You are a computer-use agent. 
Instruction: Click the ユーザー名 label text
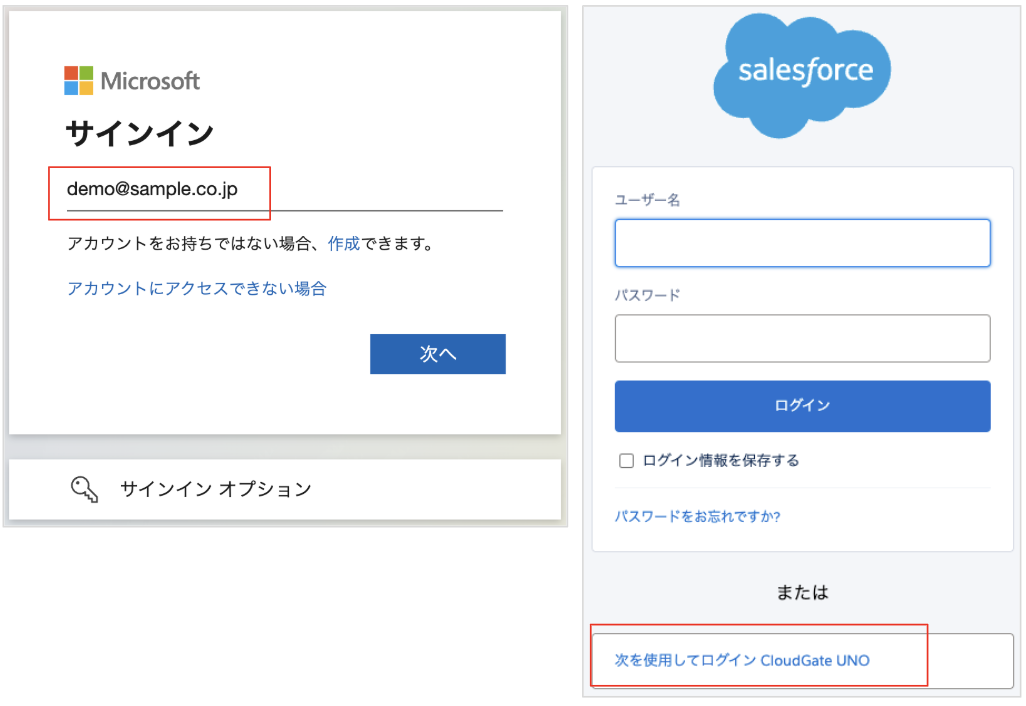coord(647,200)
